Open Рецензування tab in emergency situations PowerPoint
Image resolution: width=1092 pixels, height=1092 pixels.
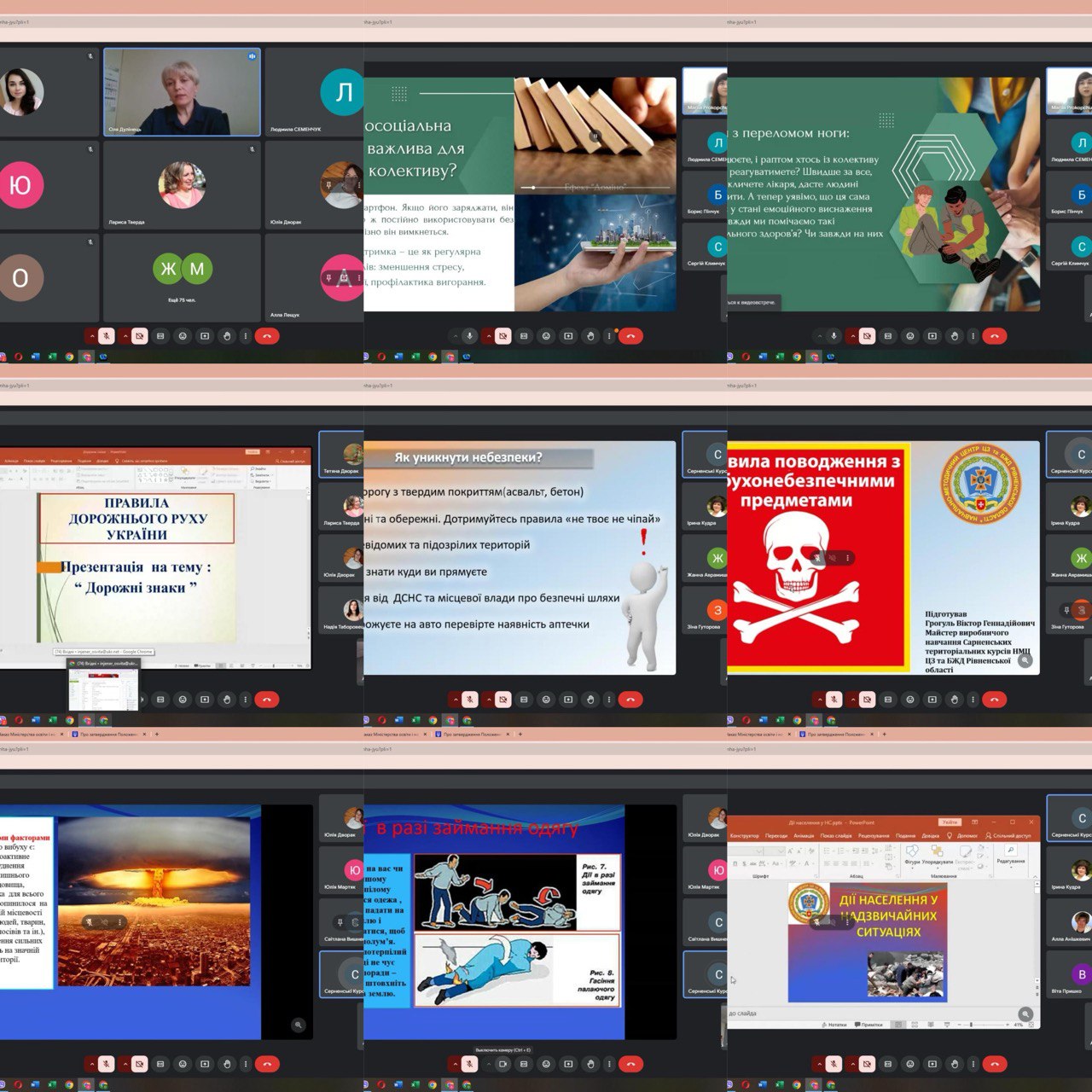pyautogui.click(x=874, y=836)
